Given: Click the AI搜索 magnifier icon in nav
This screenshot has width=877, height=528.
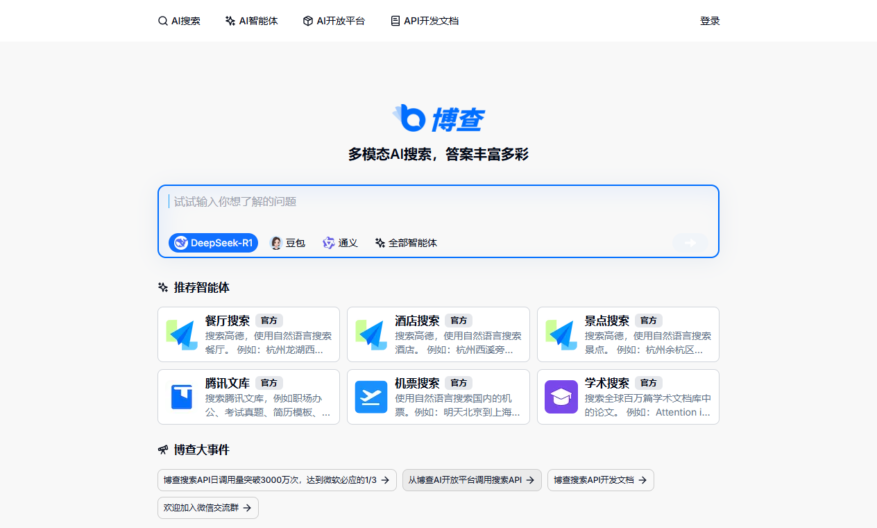Looking at the screenshot, I should pos(163,21).
